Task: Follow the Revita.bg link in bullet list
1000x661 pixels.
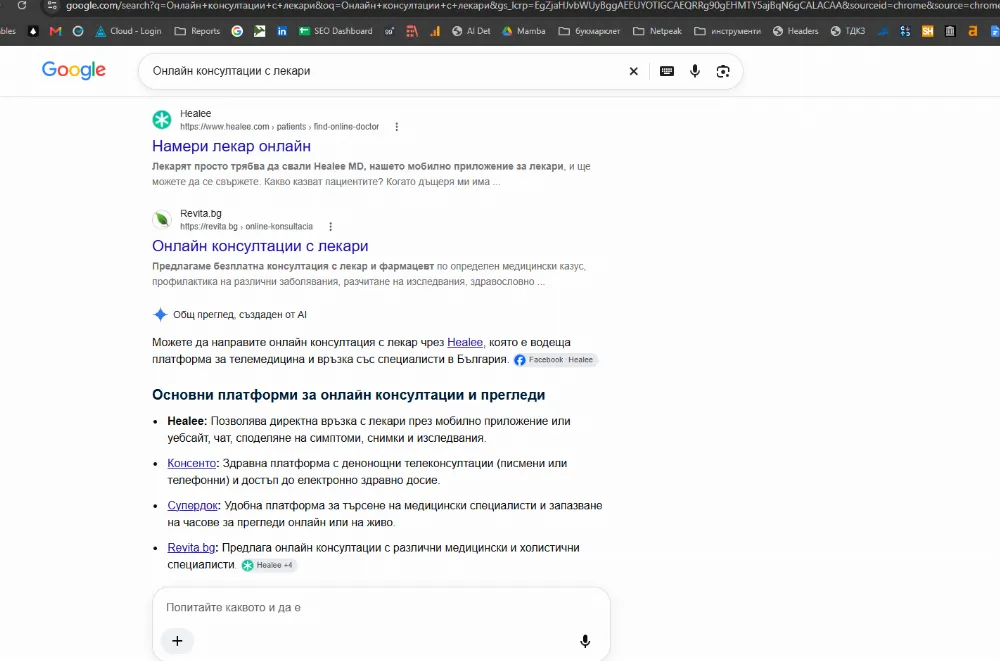Action: (x=191, y=547)
